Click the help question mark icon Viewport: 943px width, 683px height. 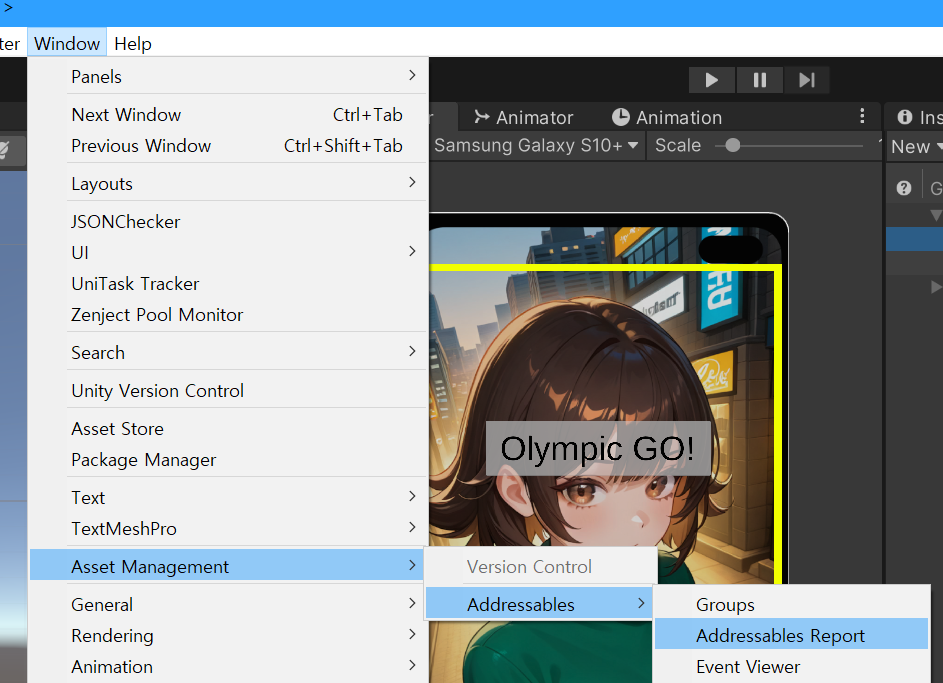903,188
